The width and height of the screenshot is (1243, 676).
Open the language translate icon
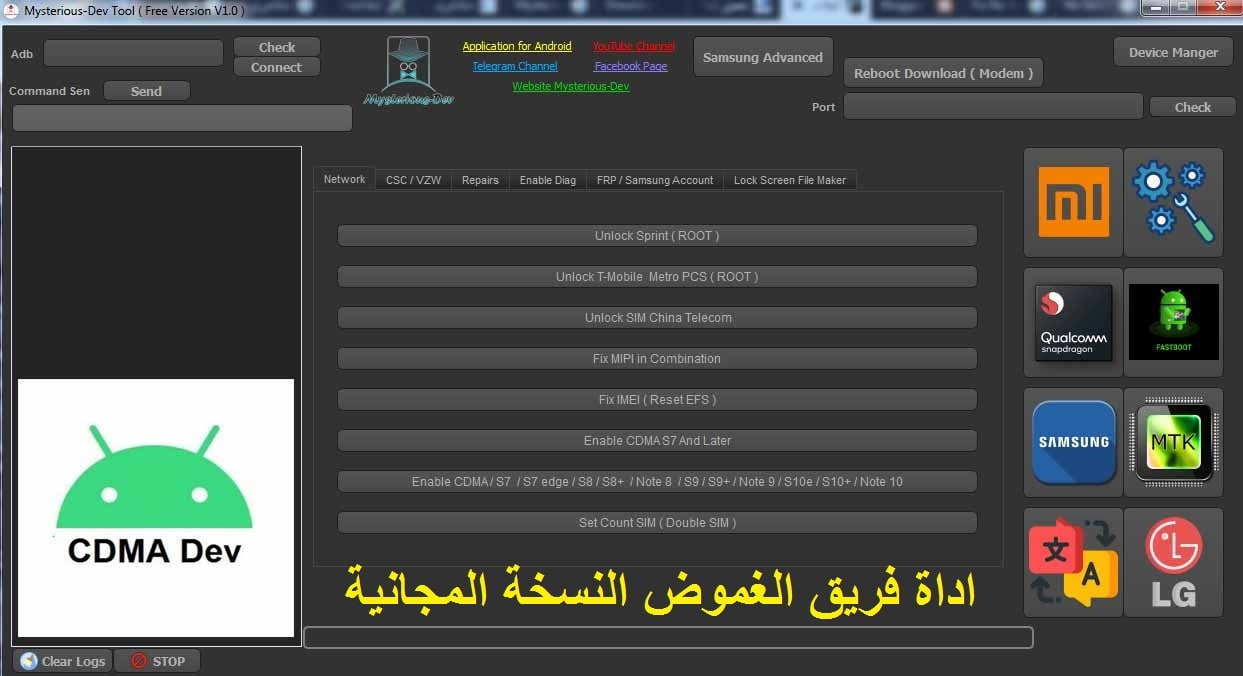point(1073,562)
